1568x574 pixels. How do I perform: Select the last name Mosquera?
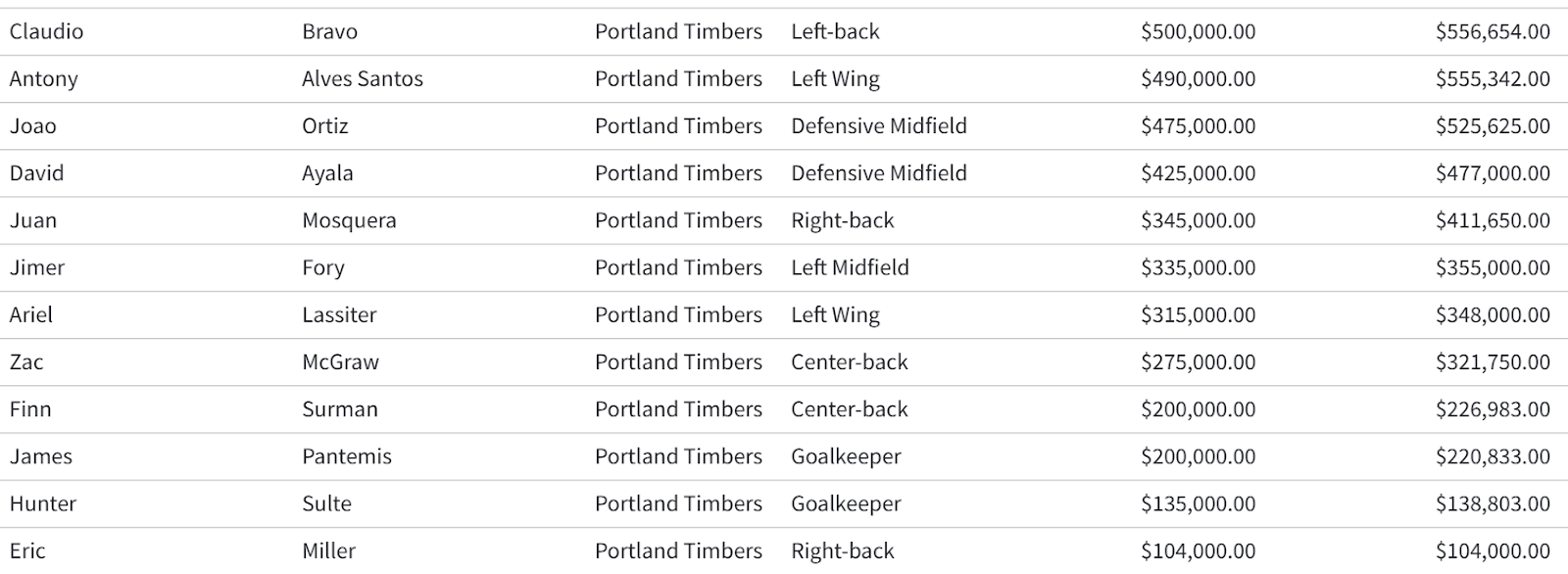349,220
